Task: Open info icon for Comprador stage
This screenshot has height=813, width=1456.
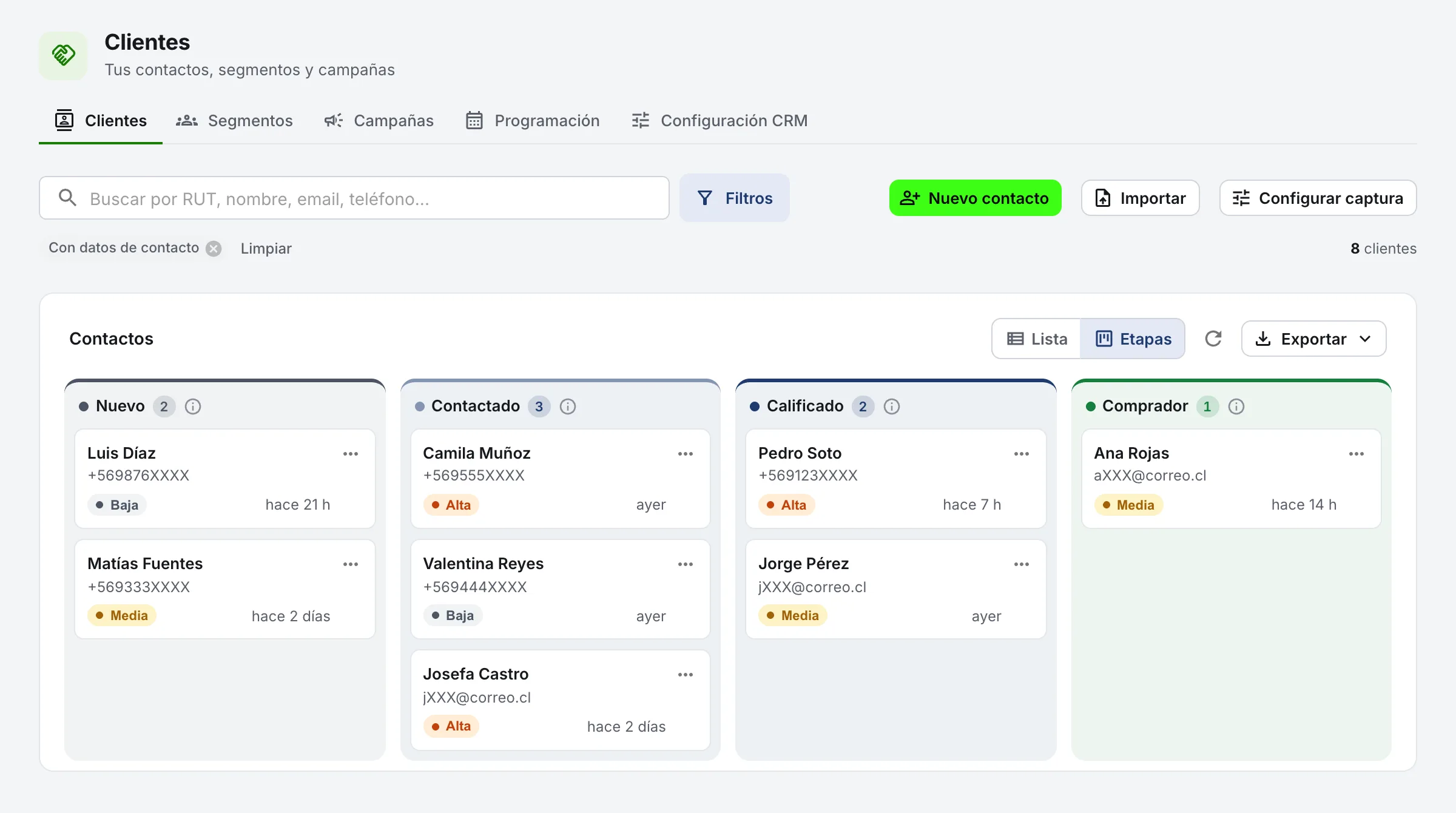Action: [x=1236, y=406]
